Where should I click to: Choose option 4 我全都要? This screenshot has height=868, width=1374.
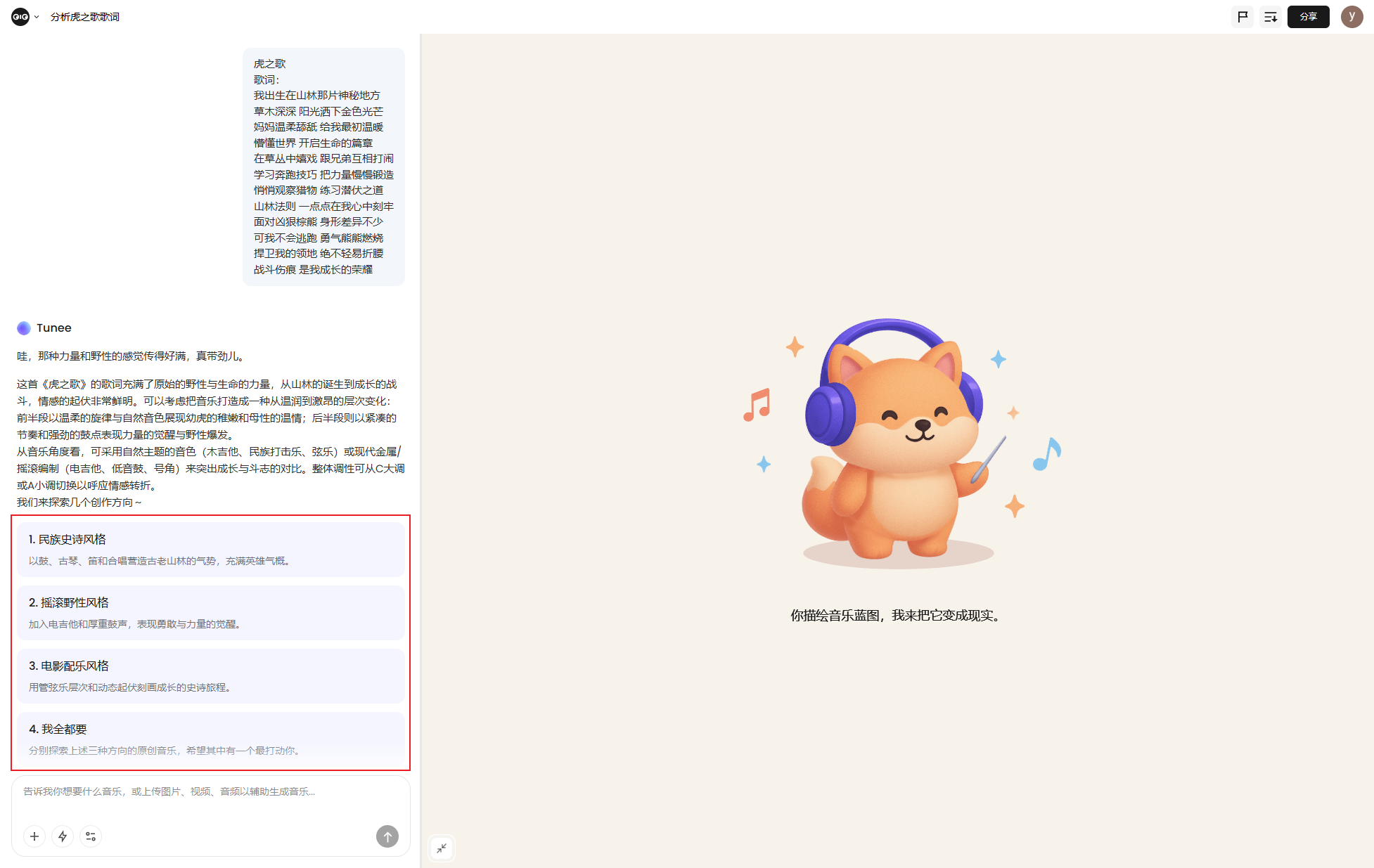point(211,739)
